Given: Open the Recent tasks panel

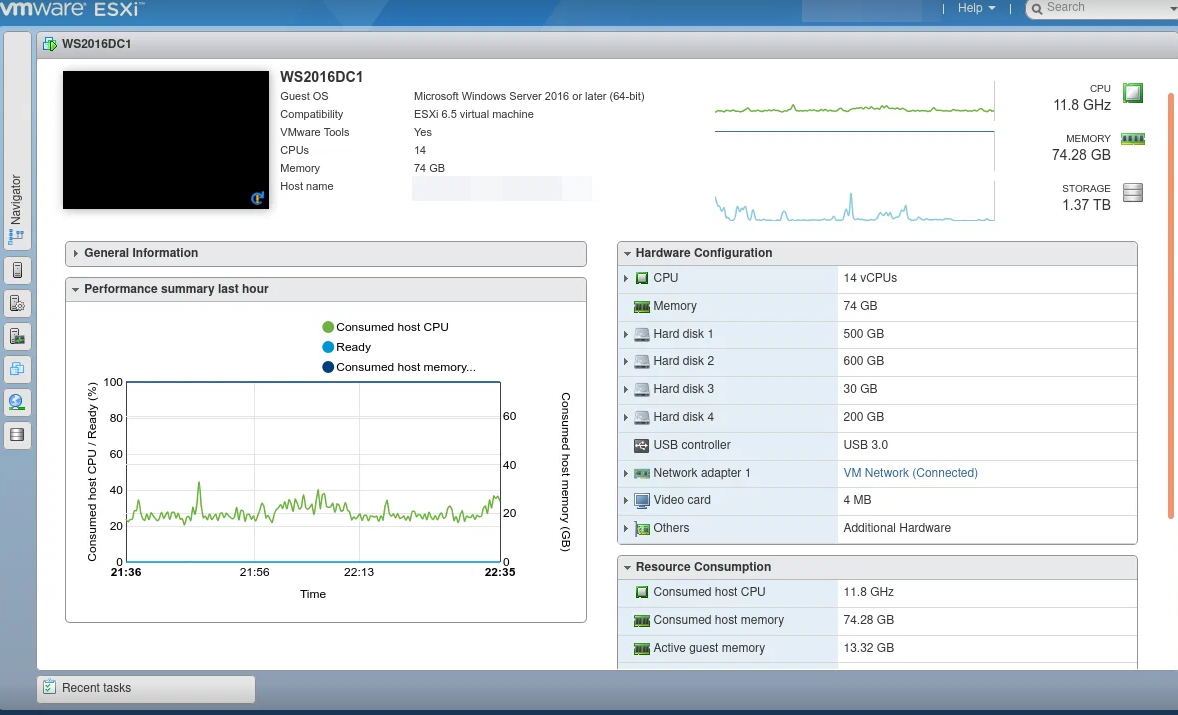Looking at the screenshot, I should coord(146,688).
